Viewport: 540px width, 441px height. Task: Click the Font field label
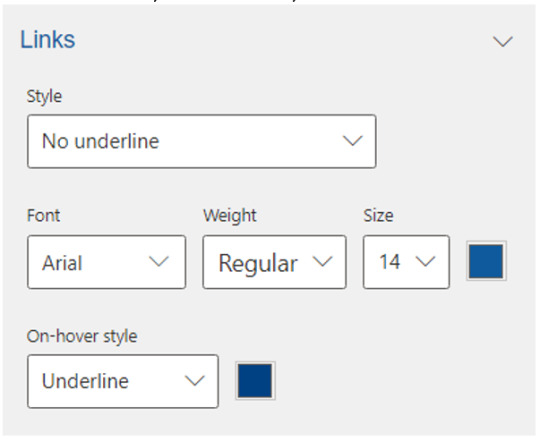(x=43, y=216)
